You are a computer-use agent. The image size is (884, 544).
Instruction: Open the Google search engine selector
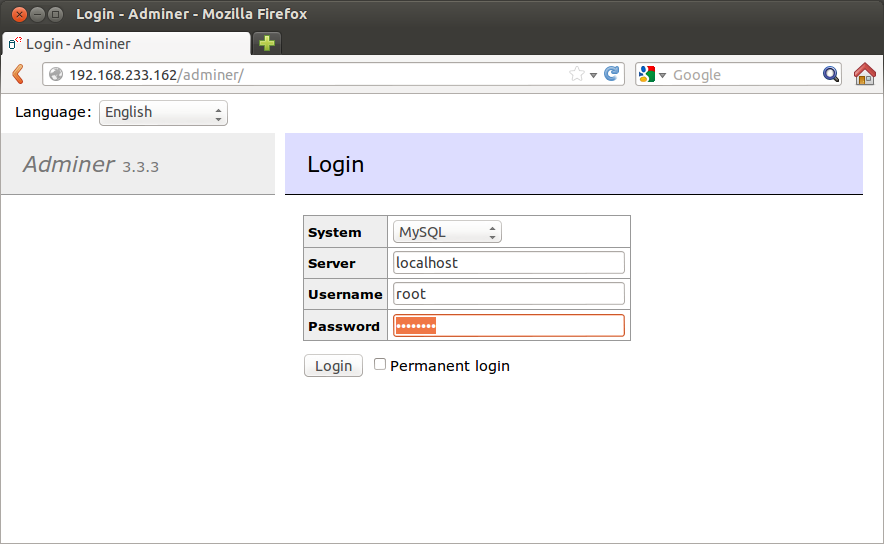pos(652,74)
